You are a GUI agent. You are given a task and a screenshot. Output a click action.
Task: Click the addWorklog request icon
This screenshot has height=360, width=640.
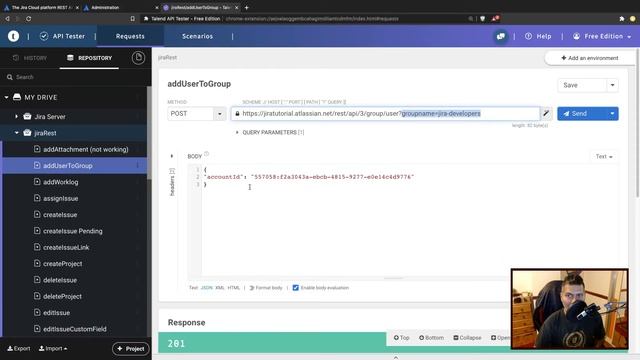37,182
